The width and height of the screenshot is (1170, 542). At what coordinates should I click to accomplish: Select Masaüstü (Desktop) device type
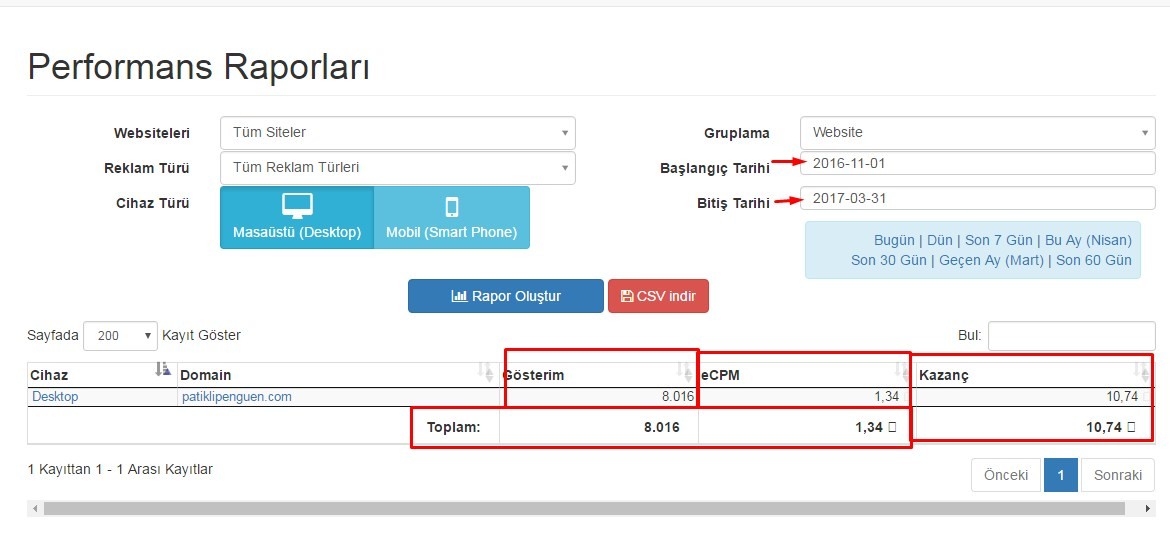297,217
